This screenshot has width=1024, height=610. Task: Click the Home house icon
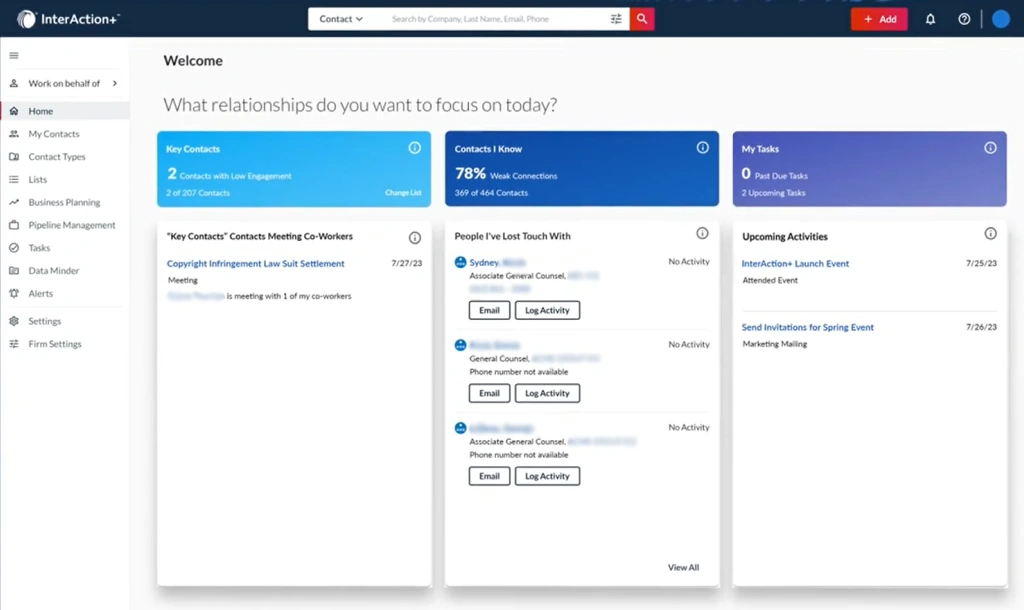coord(14,111)
